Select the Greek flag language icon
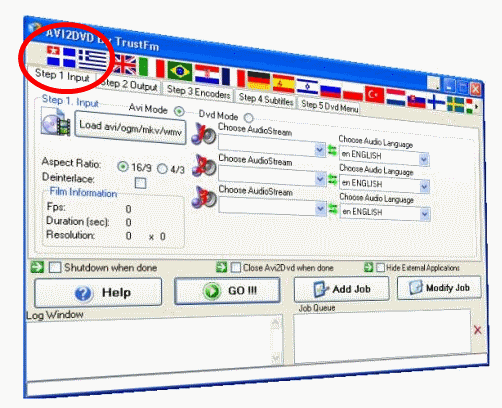 click(93, 59)
